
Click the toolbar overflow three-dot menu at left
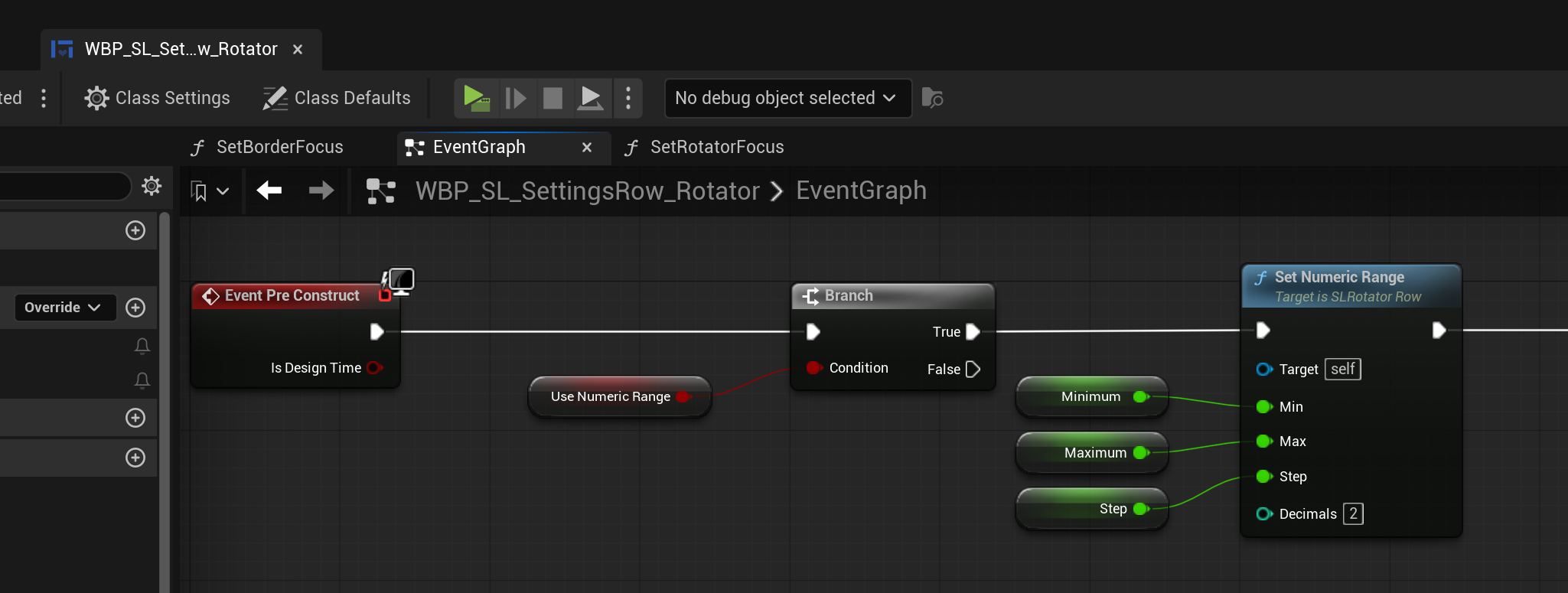(44, 98)
